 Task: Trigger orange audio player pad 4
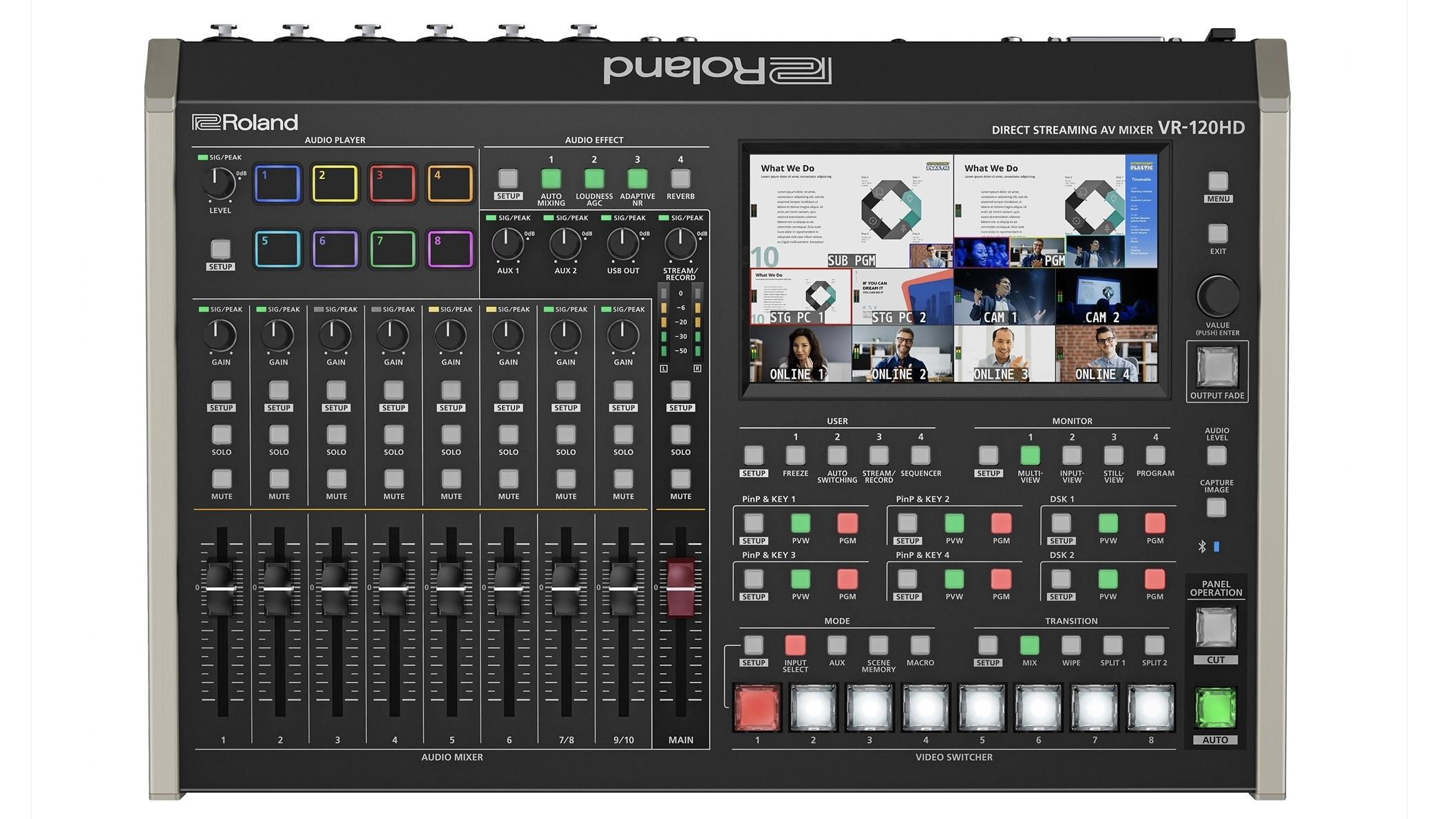coord(450,183)
